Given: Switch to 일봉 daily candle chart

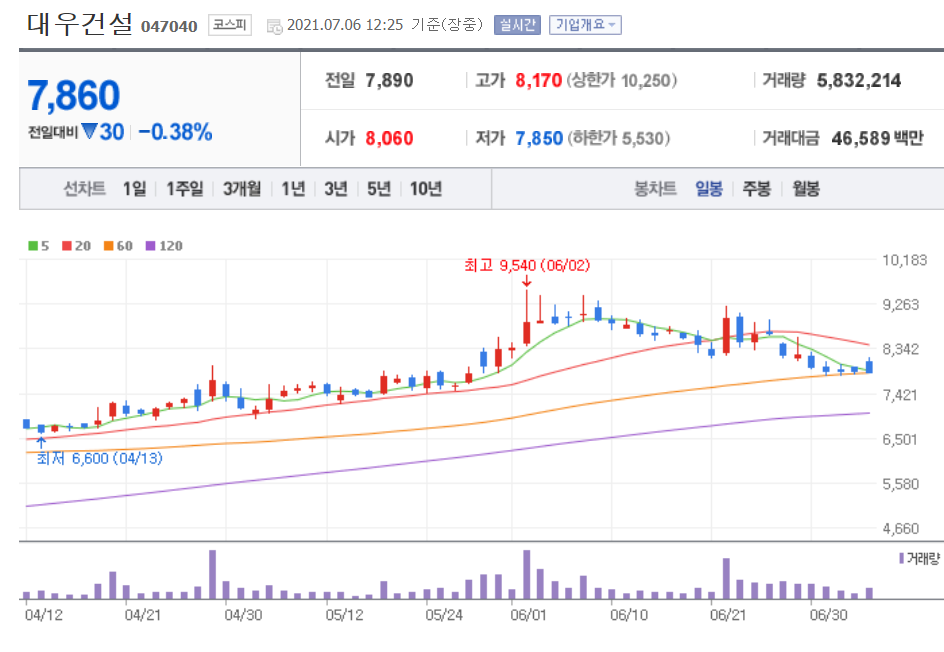Looking at the screenshot, I should 709,189.
